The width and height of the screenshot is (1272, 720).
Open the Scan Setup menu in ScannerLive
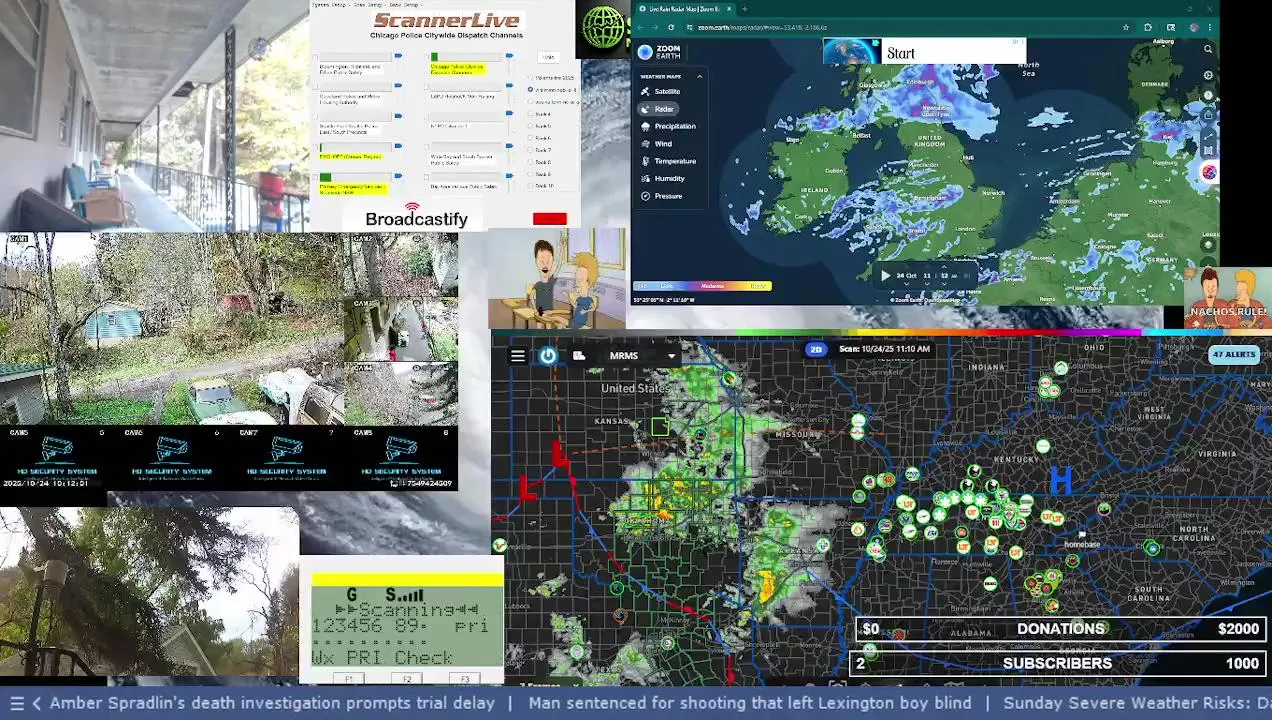[x=368, y=5]
